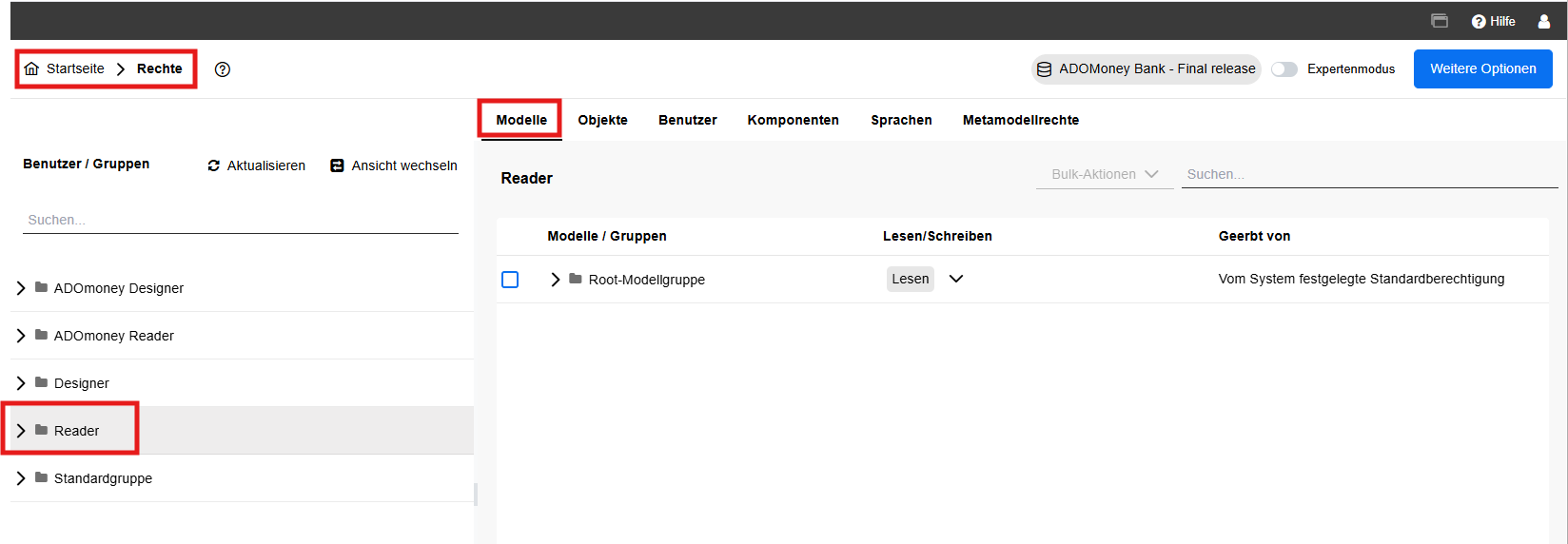Click the Weitere Optionen button

pyautogui.click(x=1482, y=69)
